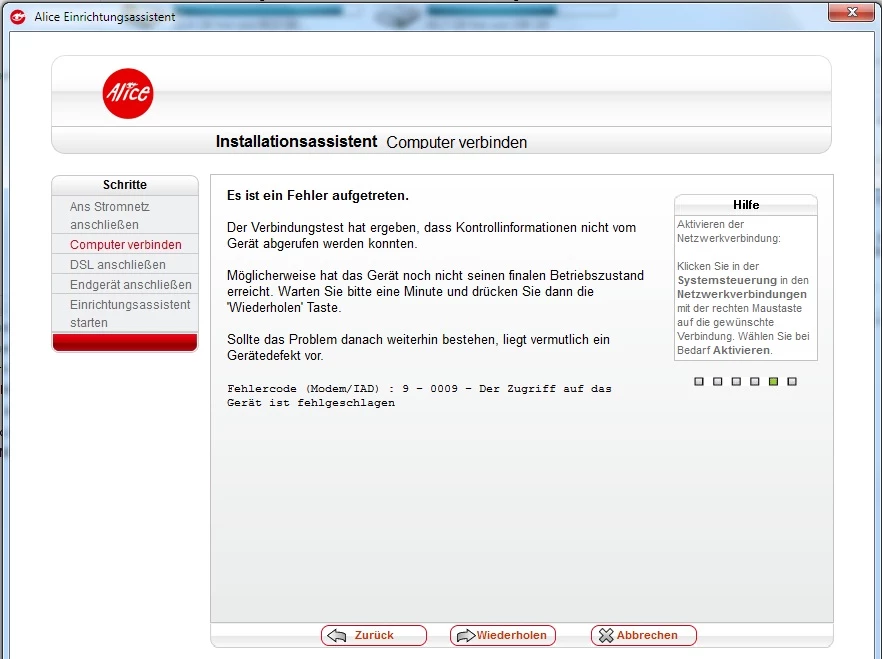Cancel setup via Abbrechen button
This screenshot has width=882, height=659.
[644, 635]
